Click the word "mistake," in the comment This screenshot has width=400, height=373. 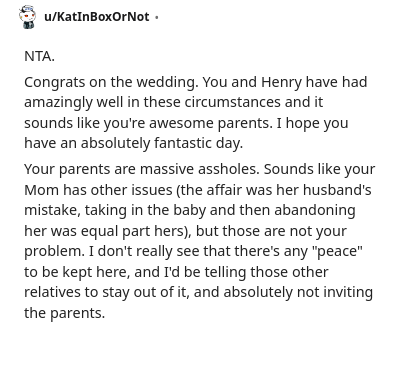click(x=52, y=210)
